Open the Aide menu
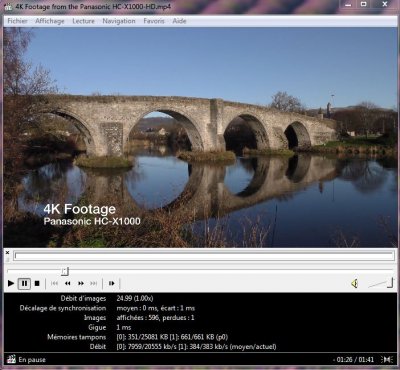Screen dimensions: 400x370 pyautogui.click(x=179, y=21)
